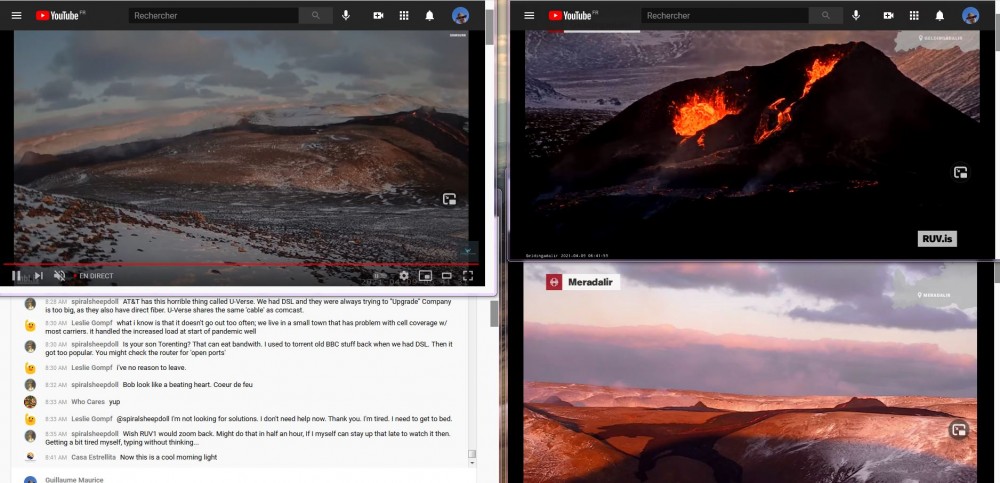1000x483 pixels.
Task: Open notifications bell in left YouTube window
Action: (x=430, y=16)
